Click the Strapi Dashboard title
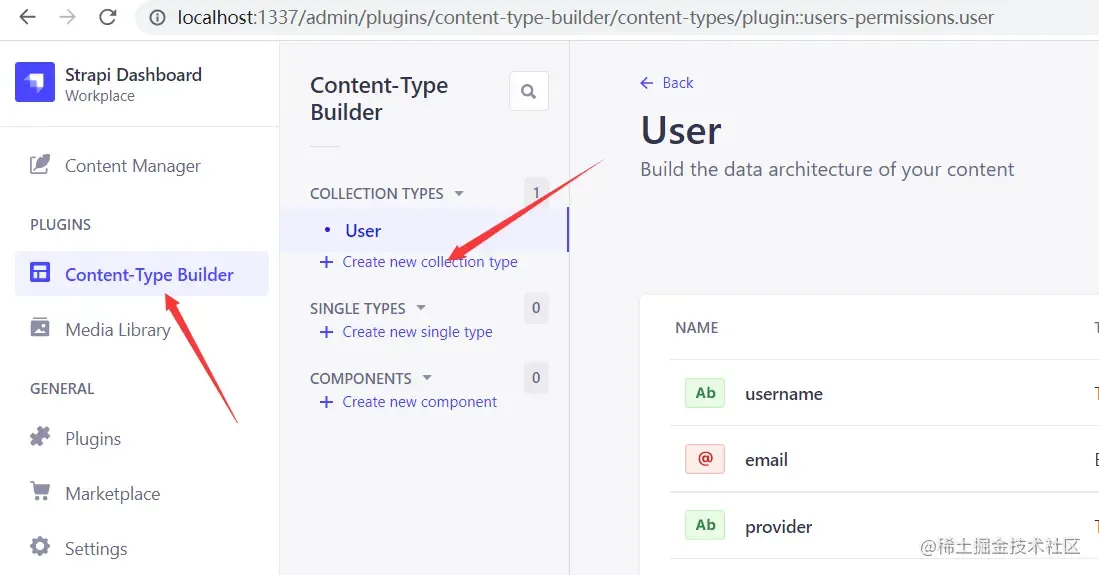Viewport: 1099px width, 575px height. [133, 75]
